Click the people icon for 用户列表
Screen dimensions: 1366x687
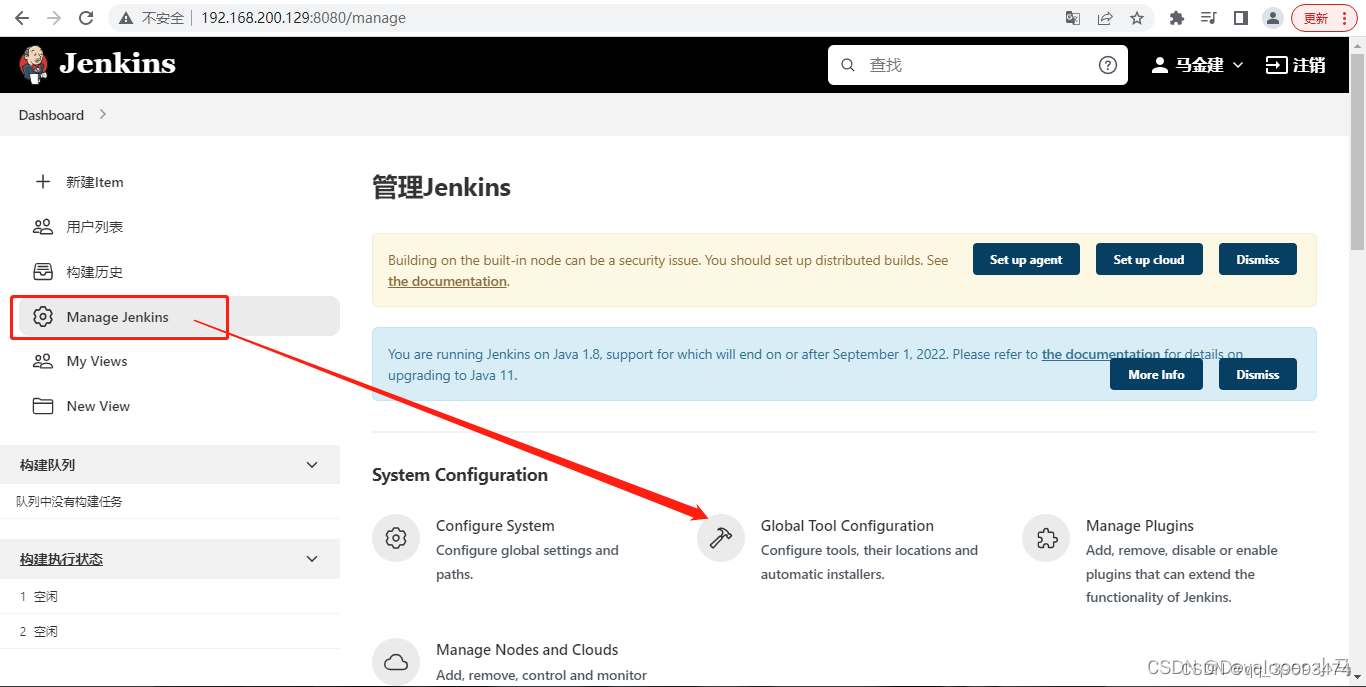pos(42,227)
